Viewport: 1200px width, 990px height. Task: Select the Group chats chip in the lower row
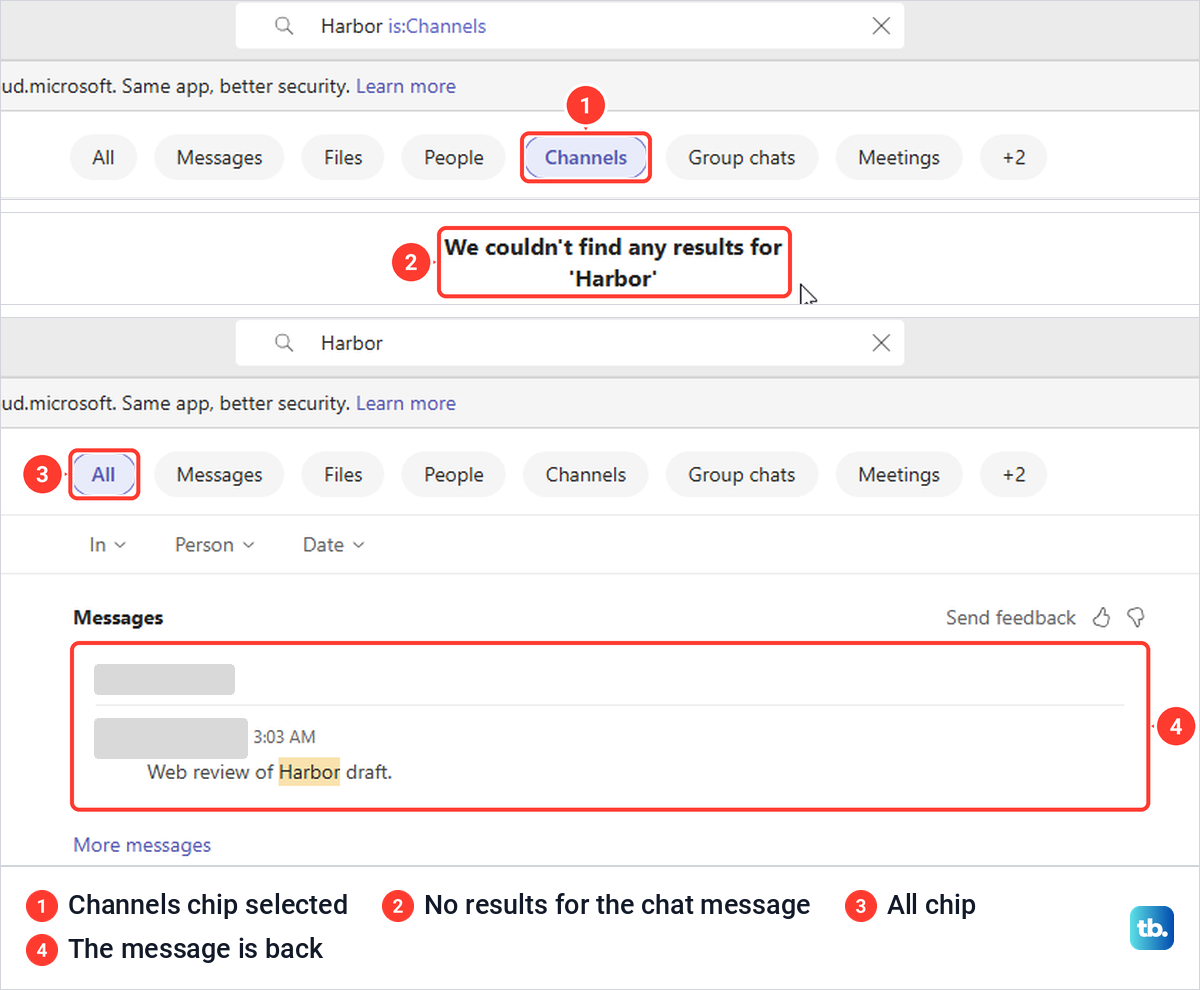[742, 475]
